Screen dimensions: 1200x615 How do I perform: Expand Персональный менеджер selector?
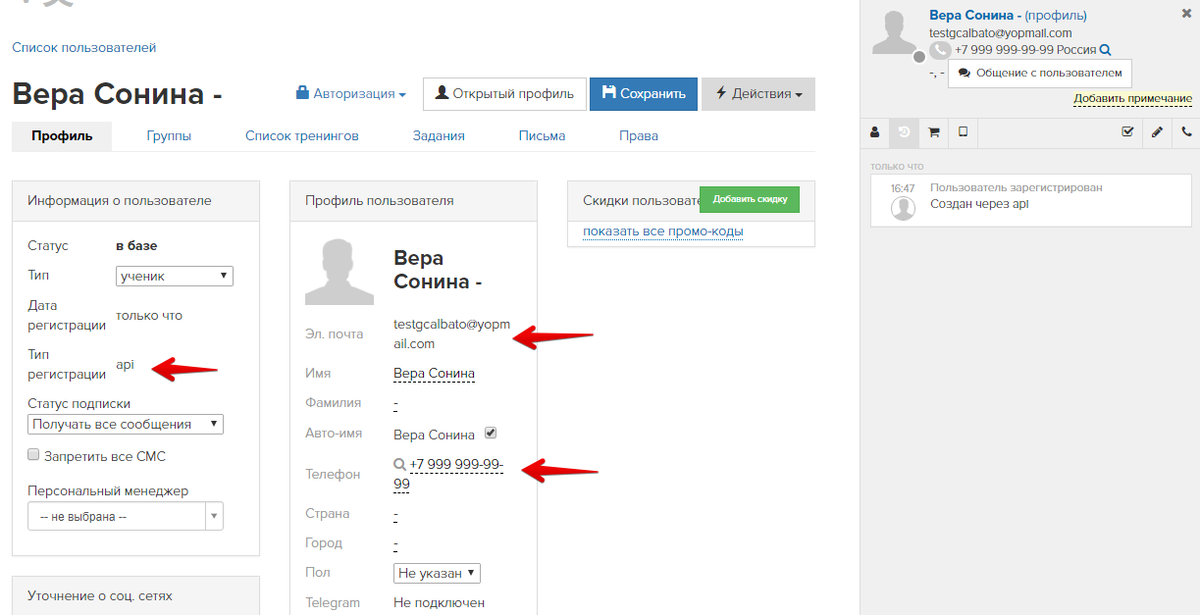tap(126, 516)
